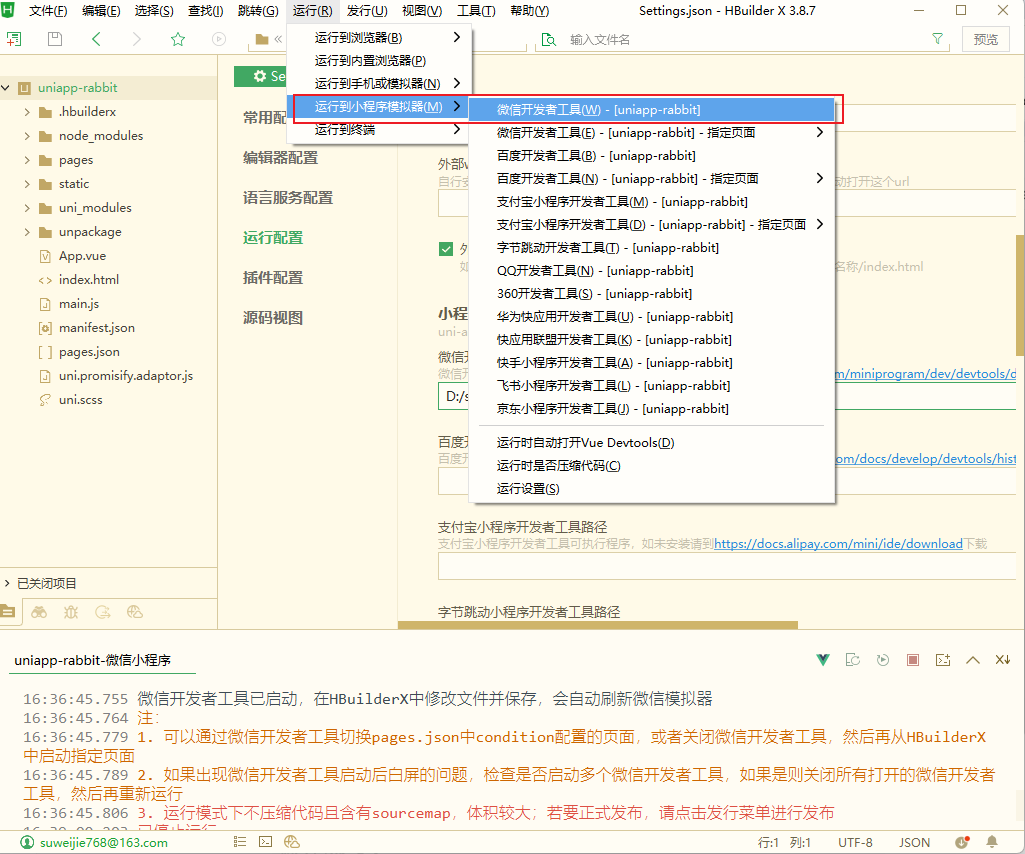
Task: Open pages.json in project tree
Action: 89,352
